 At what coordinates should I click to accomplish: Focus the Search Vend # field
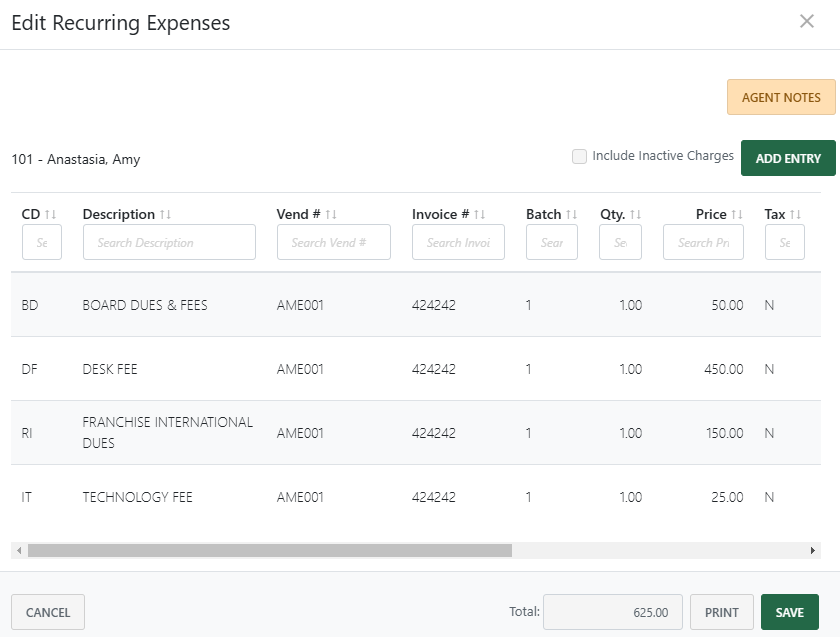click(334, 242)
